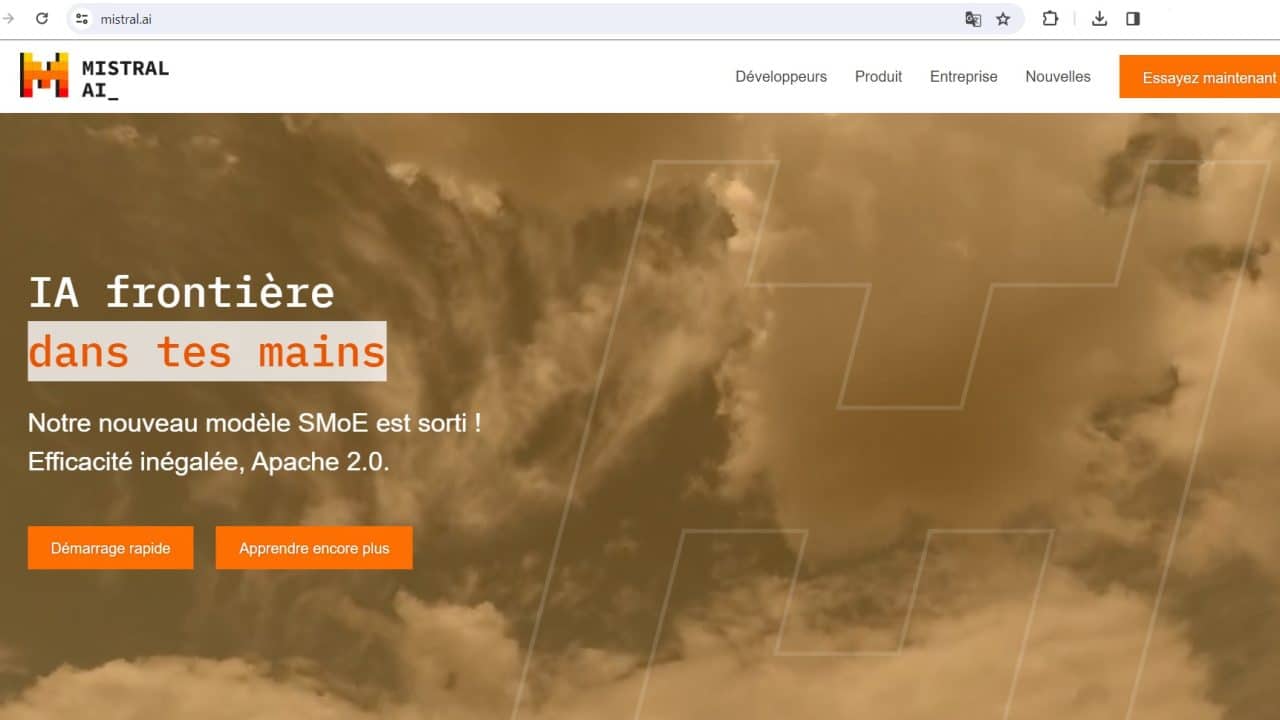The image size is (1280, 720).
Task: Open the Développeurs menu
Action: pyautogui.click(x=781, y=77)
